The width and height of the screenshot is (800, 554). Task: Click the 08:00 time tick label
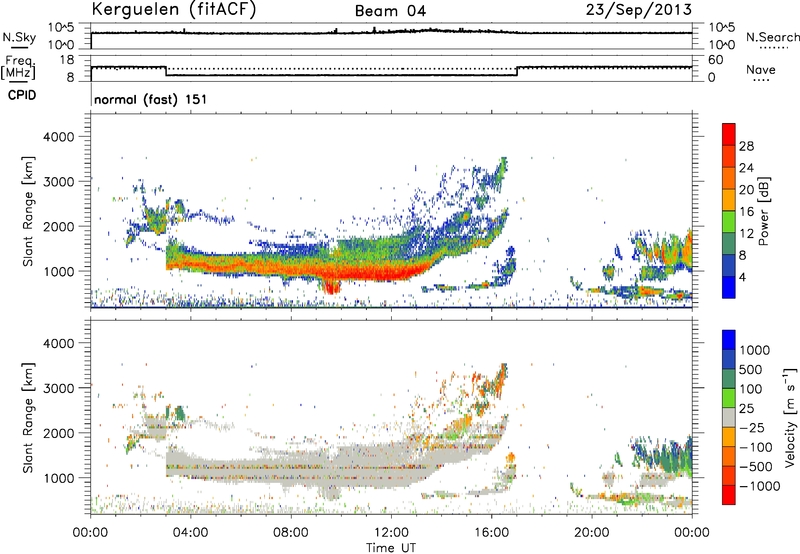[291, 533]
